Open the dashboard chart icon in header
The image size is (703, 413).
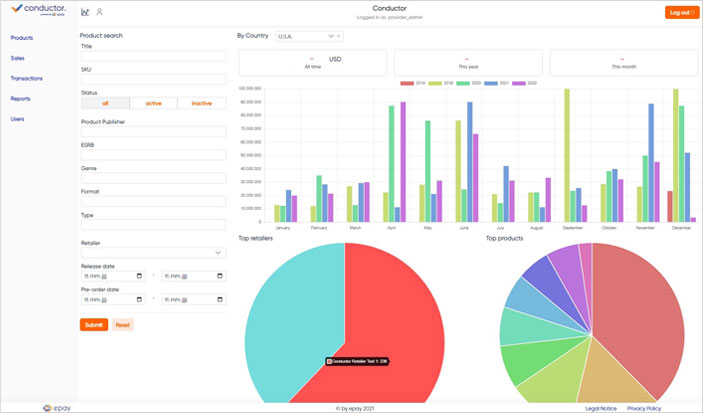click(85, 12)
